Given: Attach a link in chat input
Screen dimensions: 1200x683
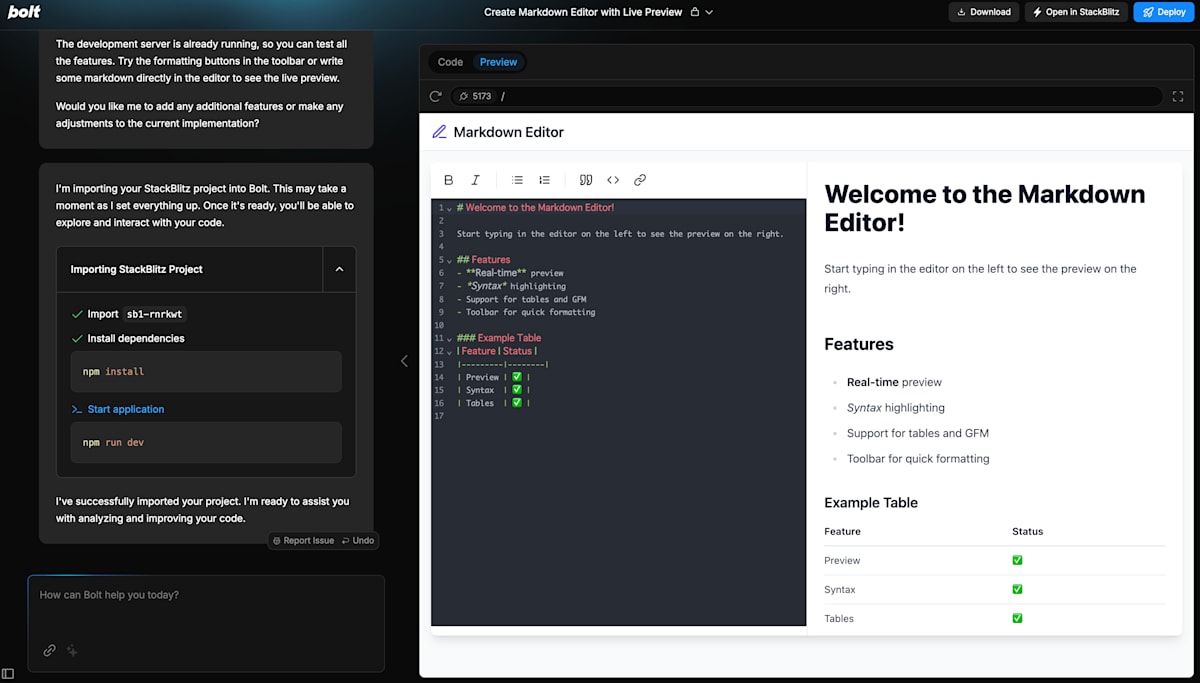Looking at the screenshot, I should point(49,650).
